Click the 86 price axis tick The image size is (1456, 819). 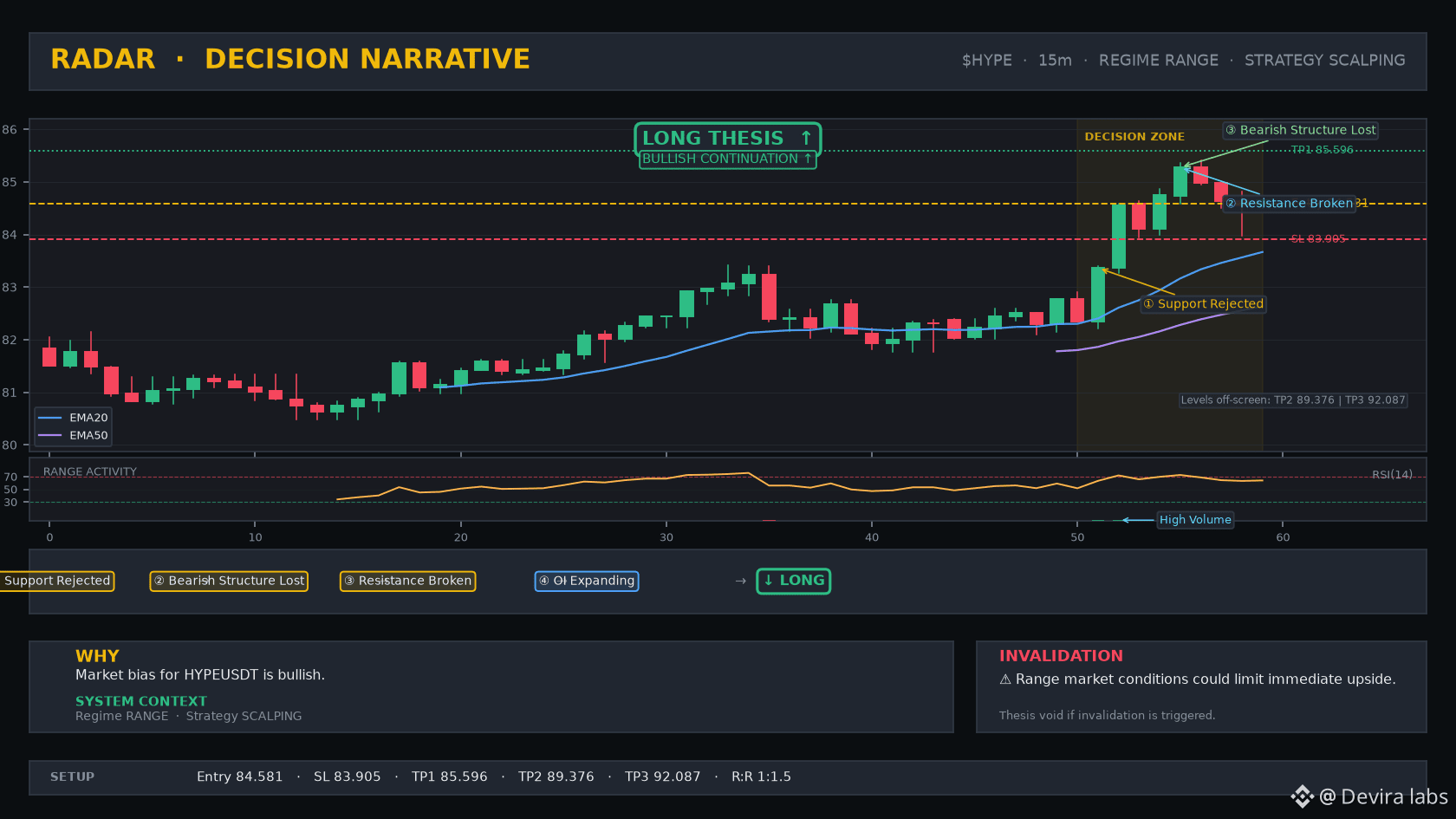point(10,130)
